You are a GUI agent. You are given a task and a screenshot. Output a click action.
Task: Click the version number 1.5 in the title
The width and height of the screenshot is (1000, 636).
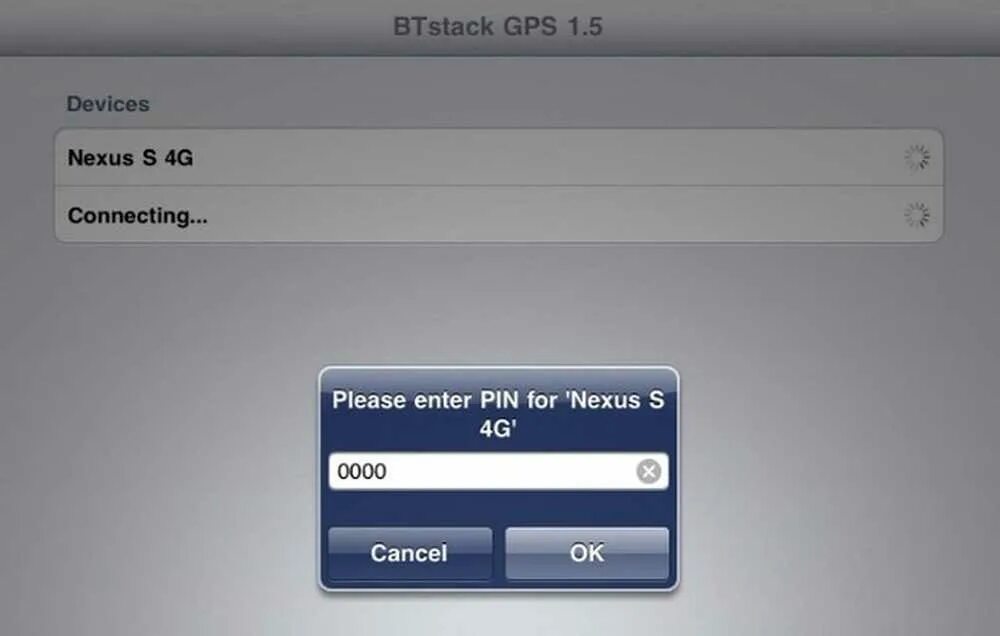click(585, 27)
